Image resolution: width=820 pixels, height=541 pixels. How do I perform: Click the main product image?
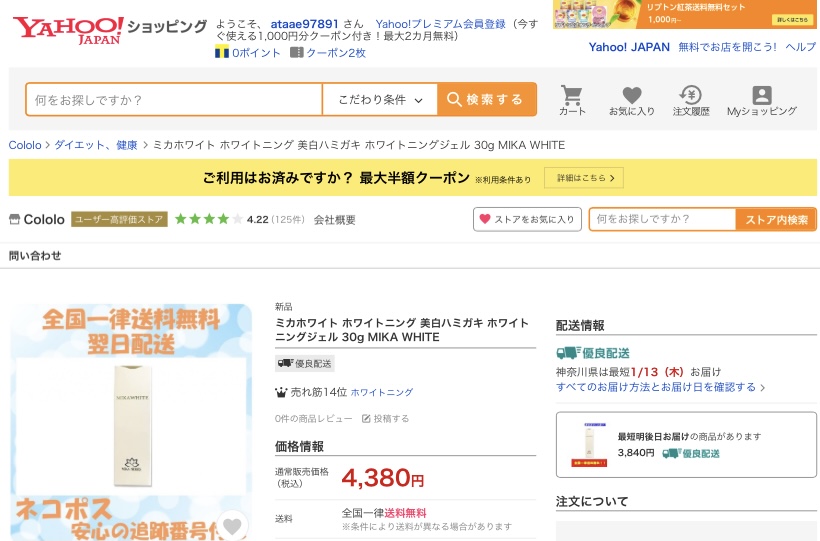[x=131, y=422]
